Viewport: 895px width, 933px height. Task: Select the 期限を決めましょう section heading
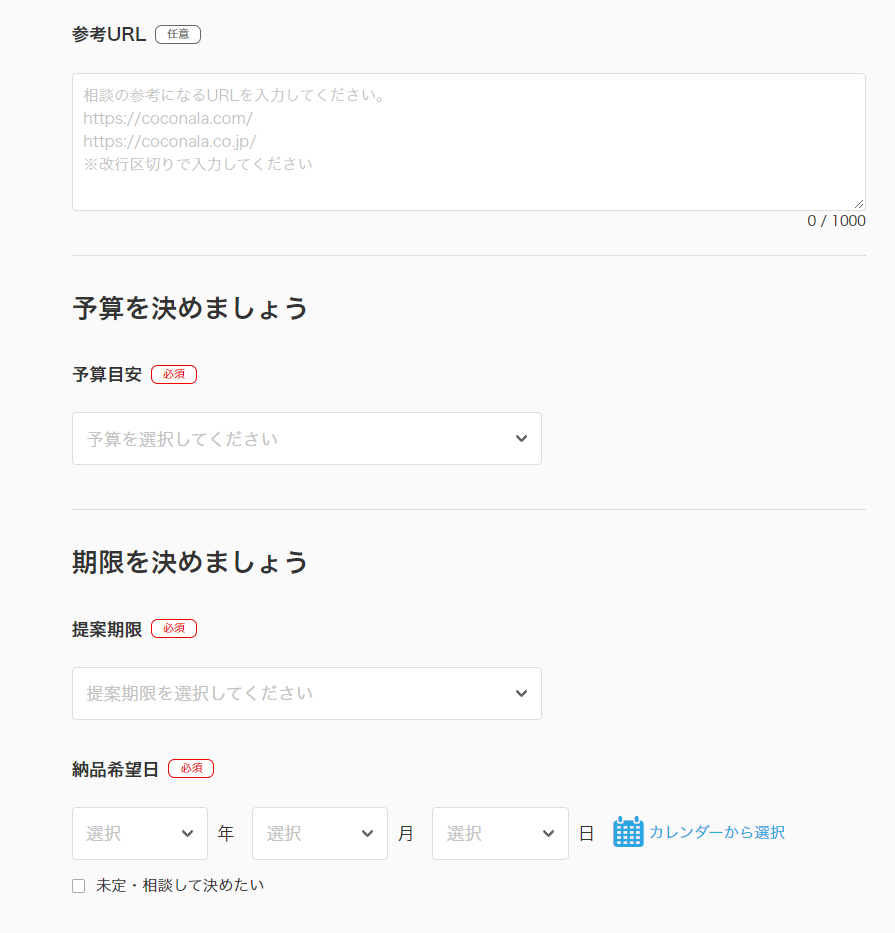(190, 562)
